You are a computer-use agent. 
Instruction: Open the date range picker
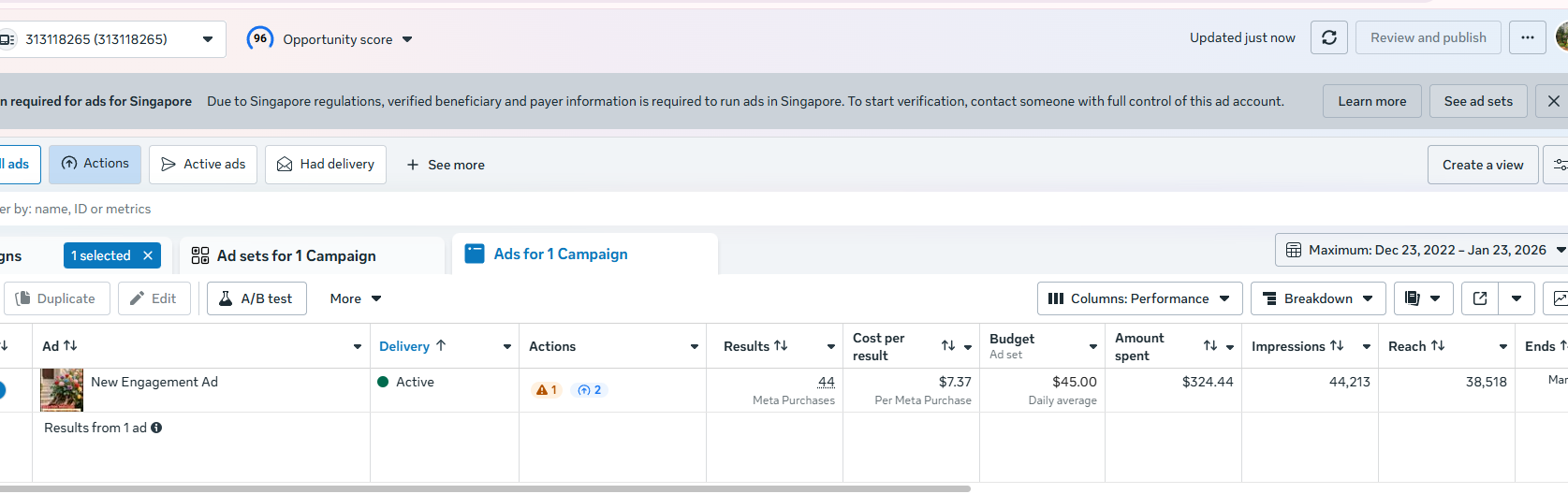[x=1419, y=250]
